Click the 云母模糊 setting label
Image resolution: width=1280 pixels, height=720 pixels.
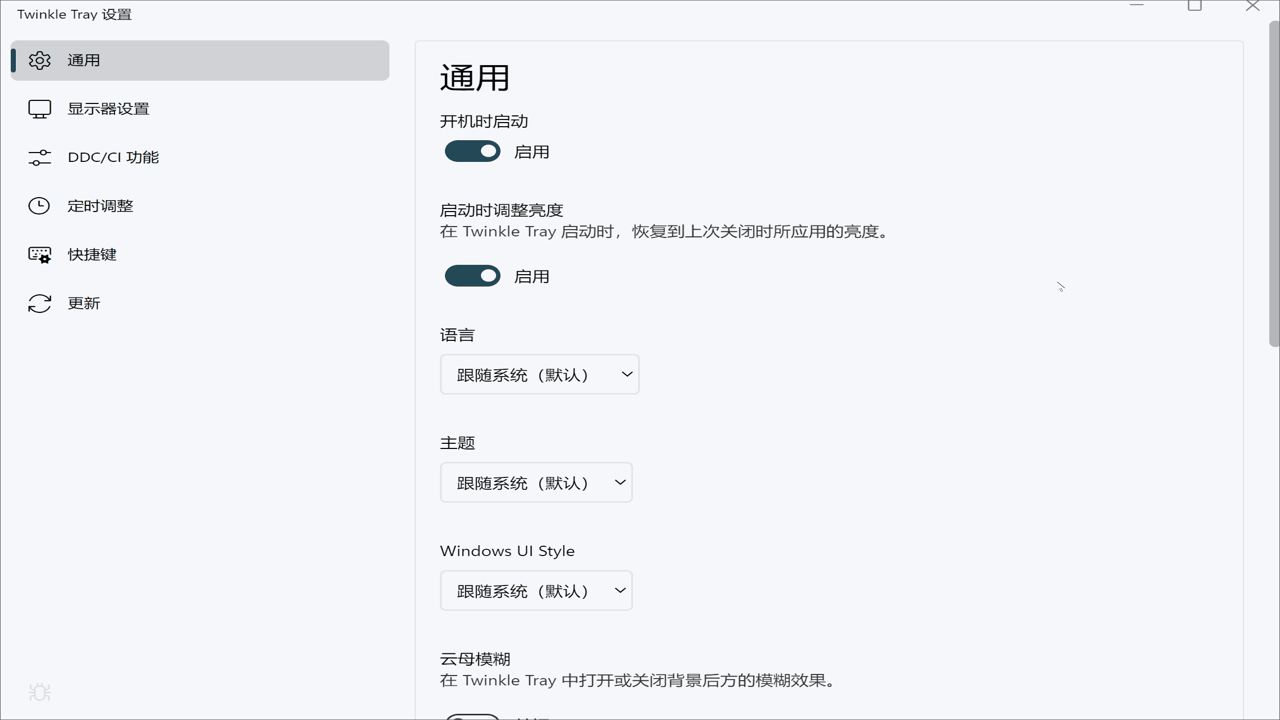click(475, 659)
